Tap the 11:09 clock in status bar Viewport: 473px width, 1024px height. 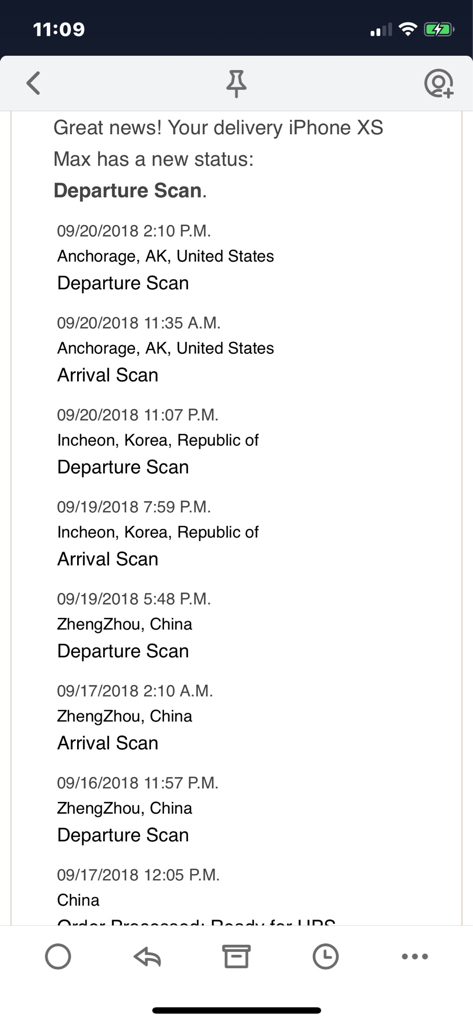[x=58, y=29]
